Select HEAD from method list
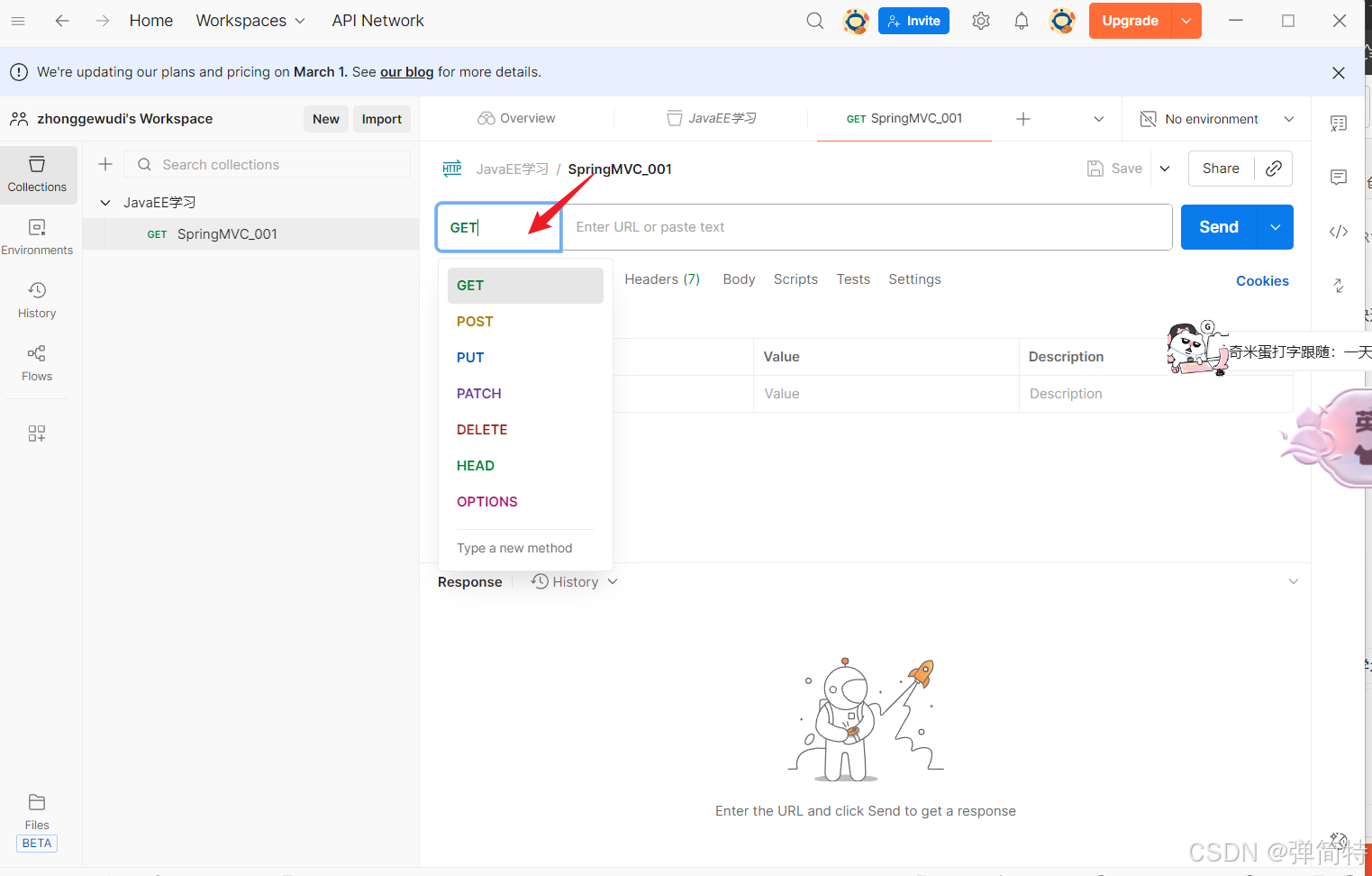The image size is (1372, 876). (525, 466)
